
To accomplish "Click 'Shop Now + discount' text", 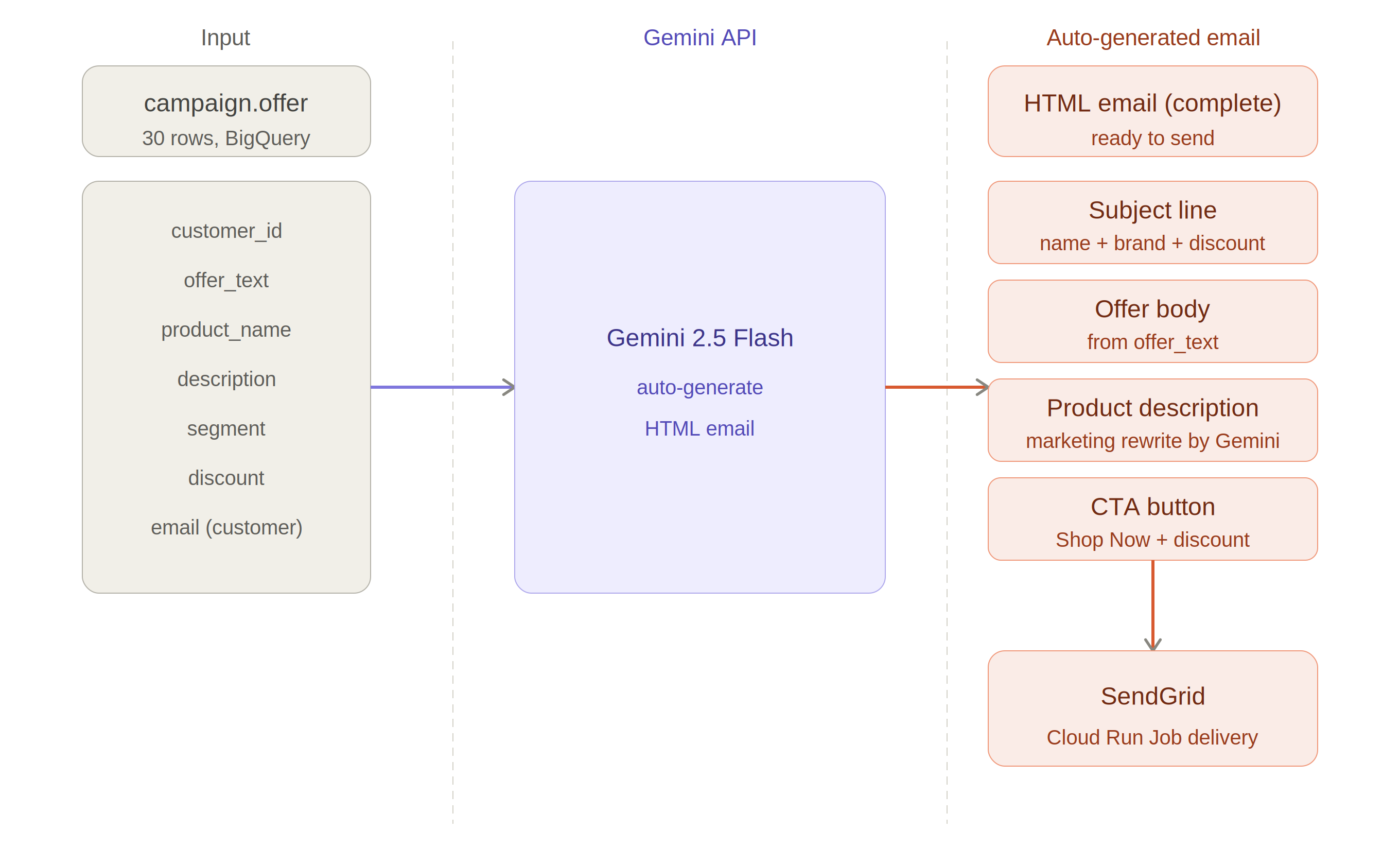I will [x=1152, y=540].
